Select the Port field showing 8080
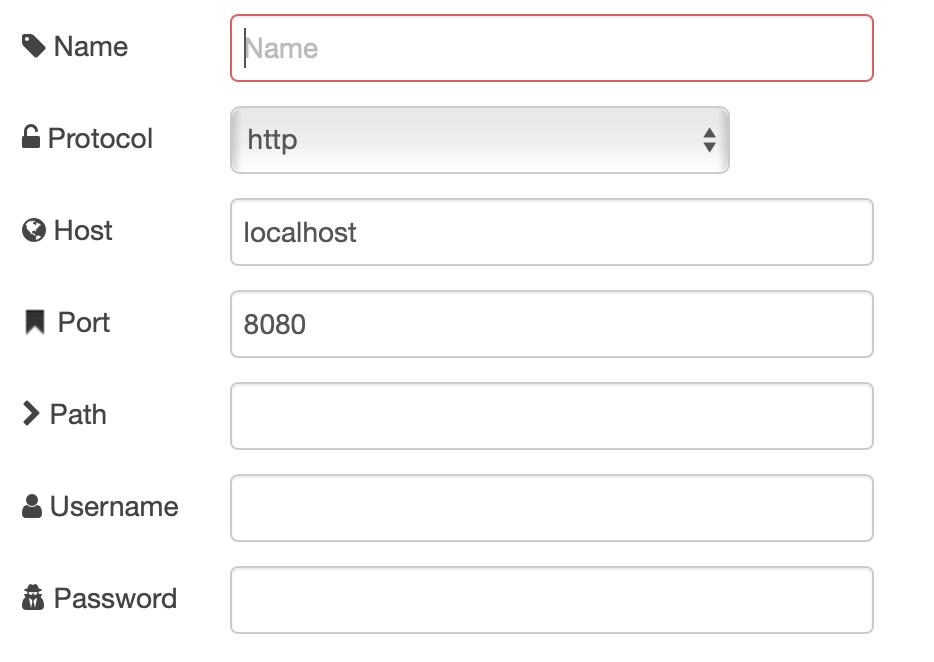Image resolution: width=934 pixels, height=662 pixels. coord(551,324)
